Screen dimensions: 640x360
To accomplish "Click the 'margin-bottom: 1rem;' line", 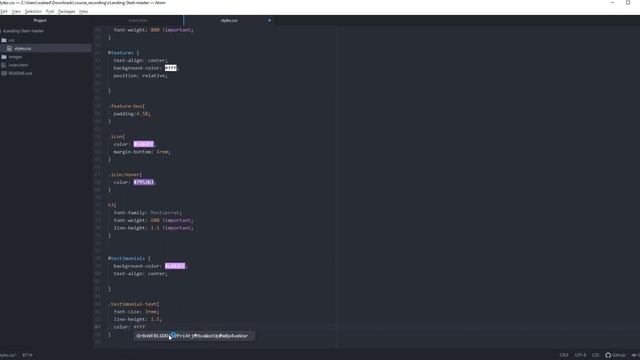I will (142, 152).
